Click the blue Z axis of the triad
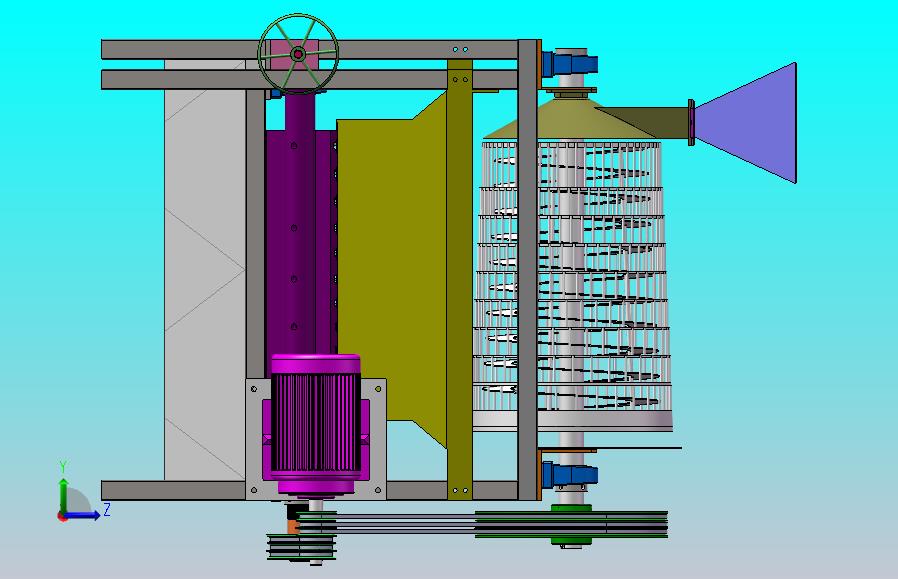 (x=86, y=515)
